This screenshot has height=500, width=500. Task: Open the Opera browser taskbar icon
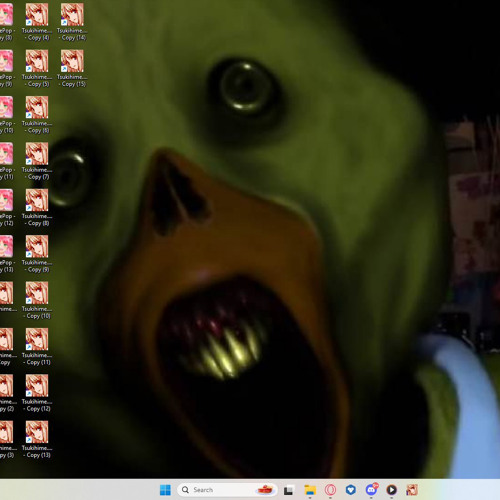[x=330, y=490]
